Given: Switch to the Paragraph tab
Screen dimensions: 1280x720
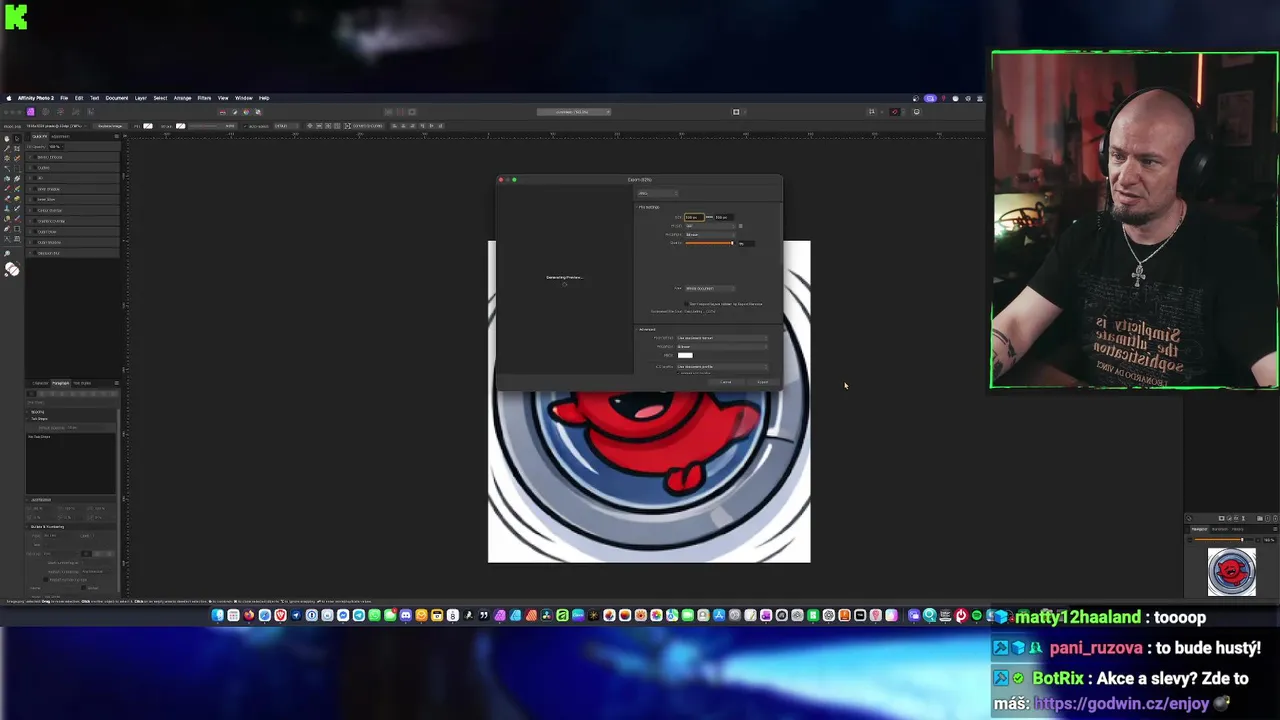Looking at the screenshot, I should coord(60,383).
